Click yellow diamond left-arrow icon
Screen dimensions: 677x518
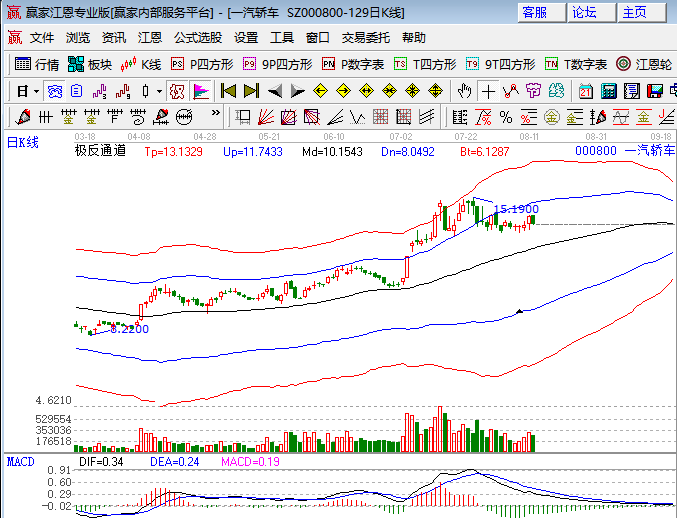coord(320,92)
